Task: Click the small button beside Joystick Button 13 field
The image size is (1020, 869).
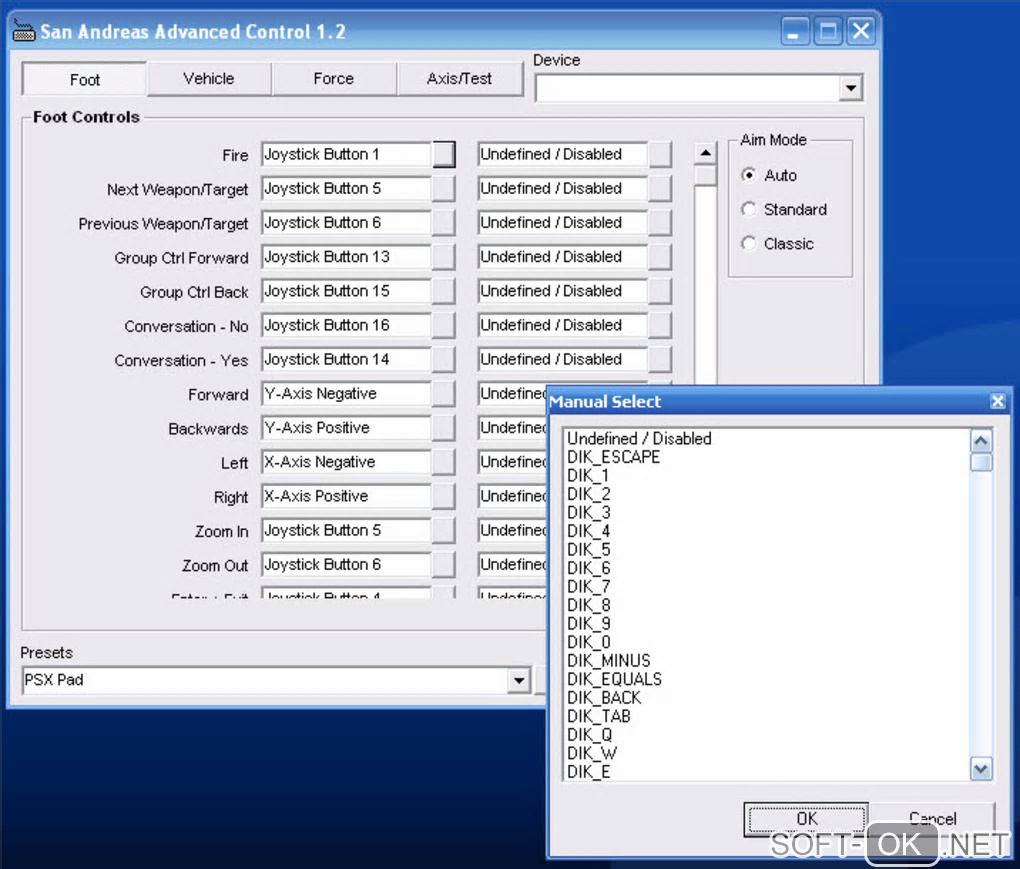Action: tap(444, 257)
